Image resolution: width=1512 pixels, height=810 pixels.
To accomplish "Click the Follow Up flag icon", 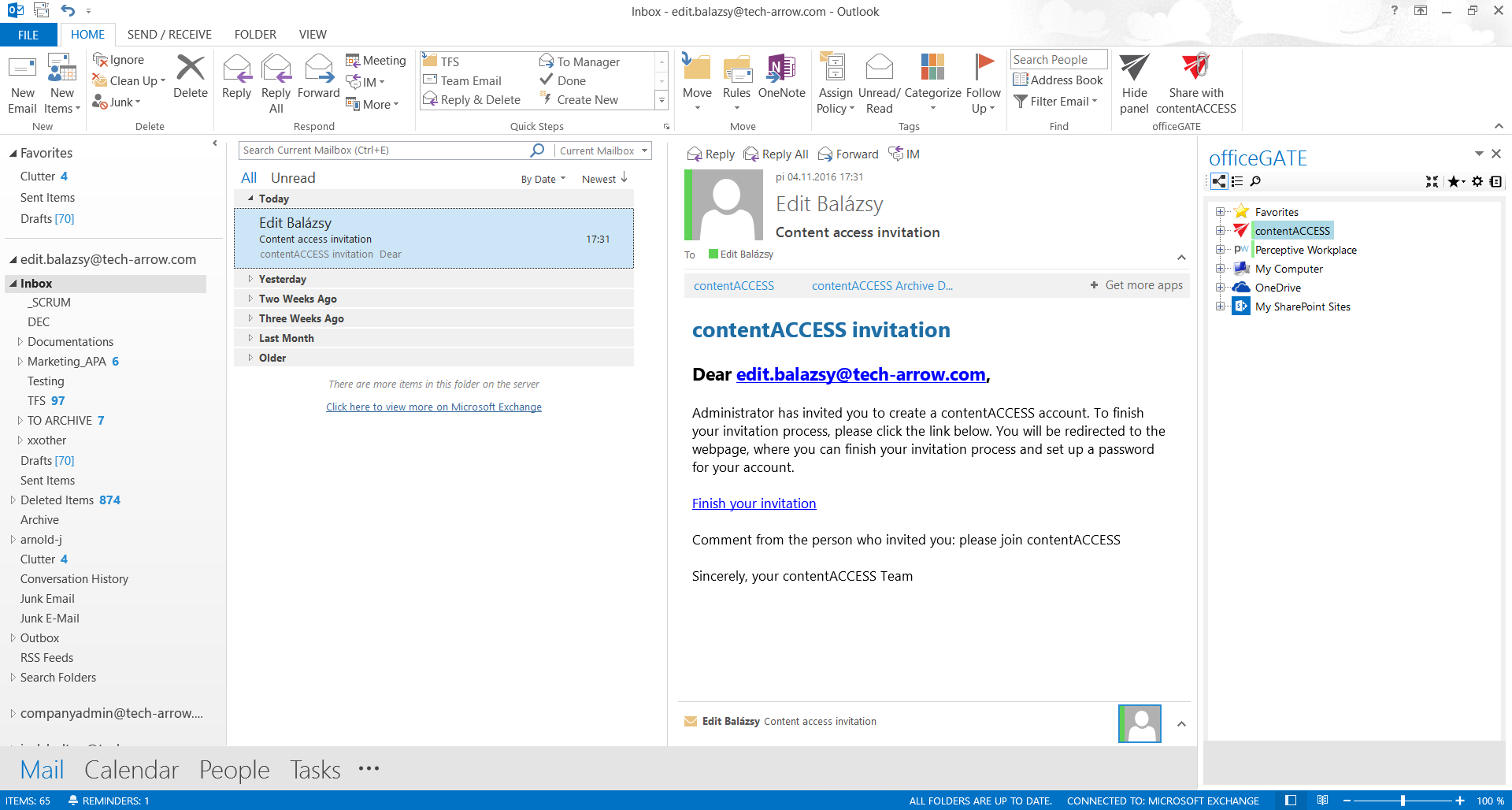I will 984,68.
